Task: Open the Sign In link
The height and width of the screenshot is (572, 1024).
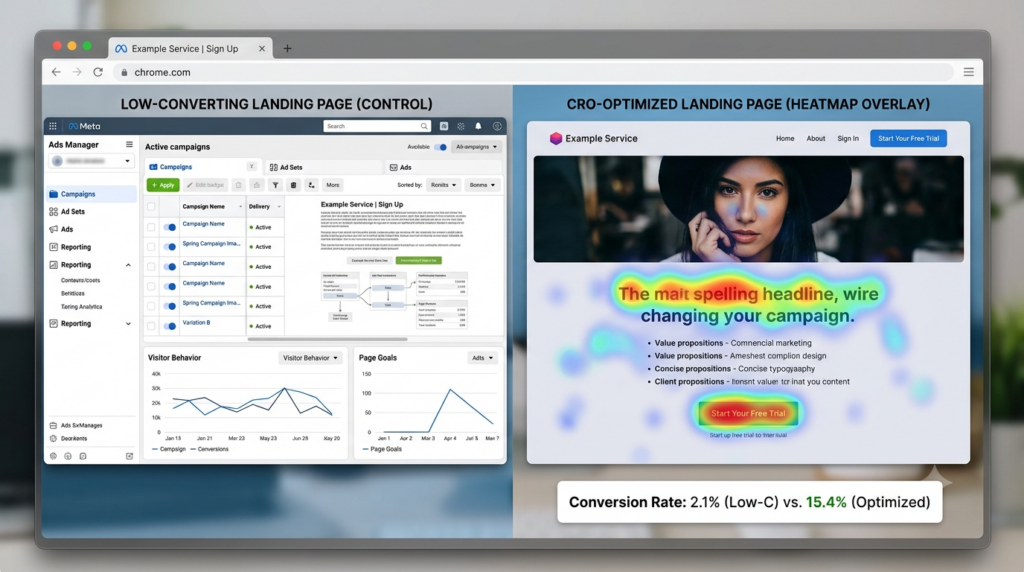Action: click(x=848, y=138)
